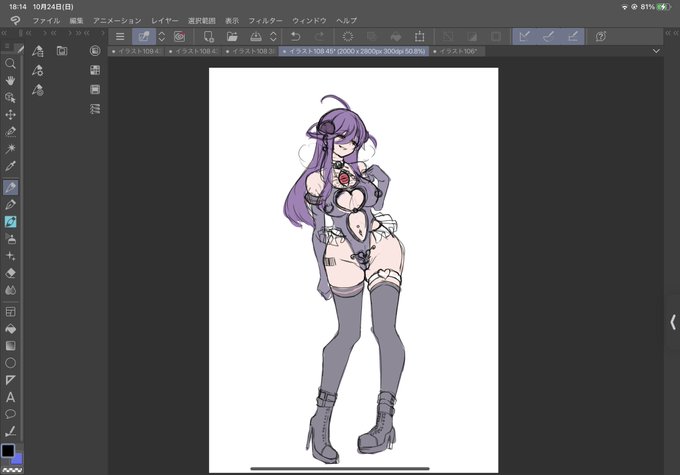Image resolution: width=680 pixels, height=475 pixels.
Task: Open the Brush Size palette icon
Action: [x=38, y=90]
